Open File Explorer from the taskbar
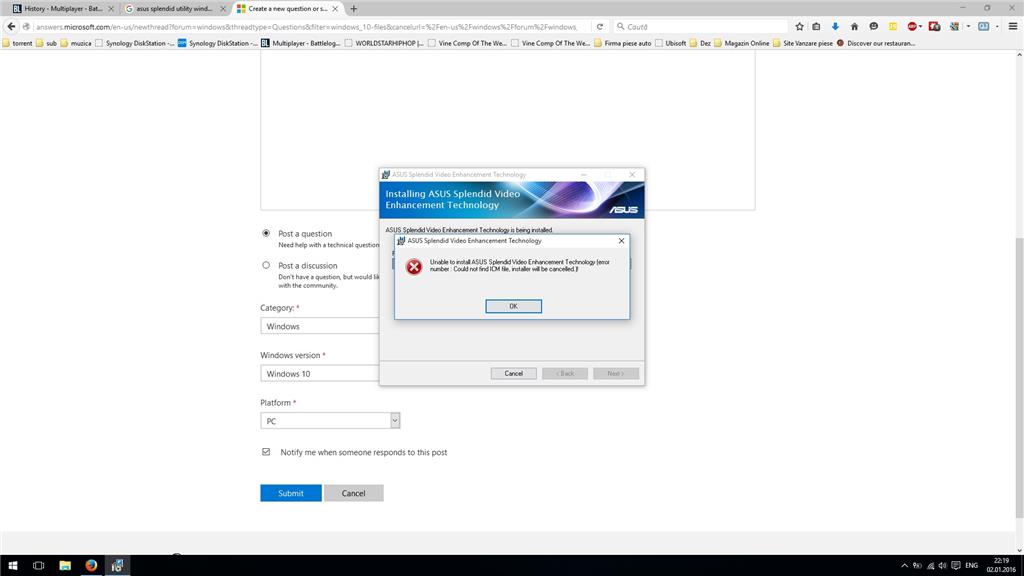1024x576 pixels. coord(65,566)
